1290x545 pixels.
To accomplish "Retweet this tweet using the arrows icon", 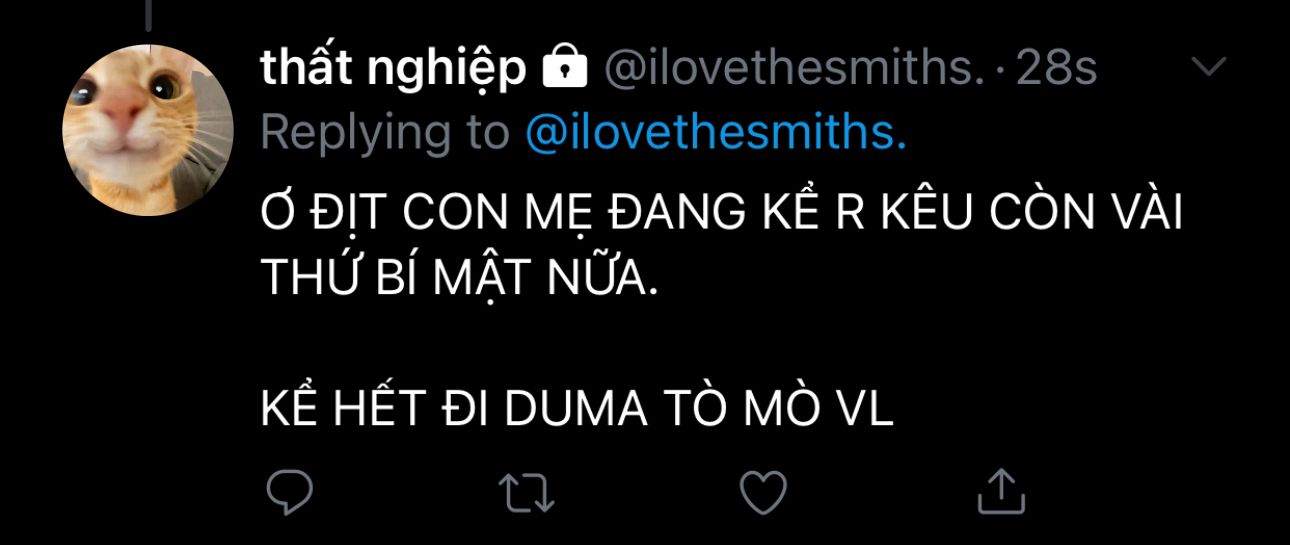I will pyautogui.click(x=528, y=492).
